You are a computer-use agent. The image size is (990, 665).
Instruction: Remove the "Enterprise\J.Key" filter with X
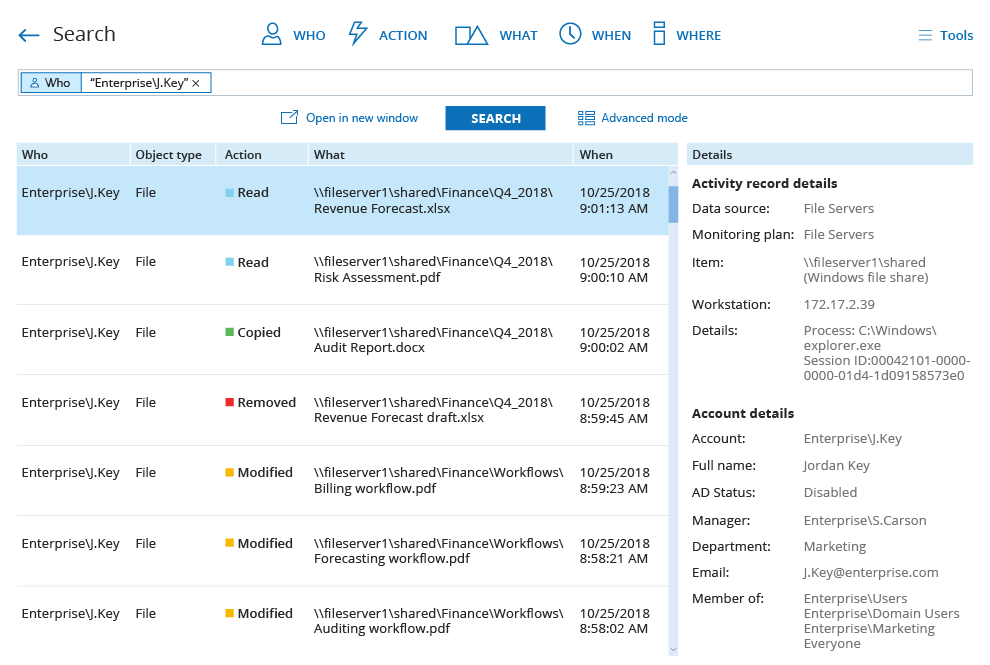coord(196,83)
